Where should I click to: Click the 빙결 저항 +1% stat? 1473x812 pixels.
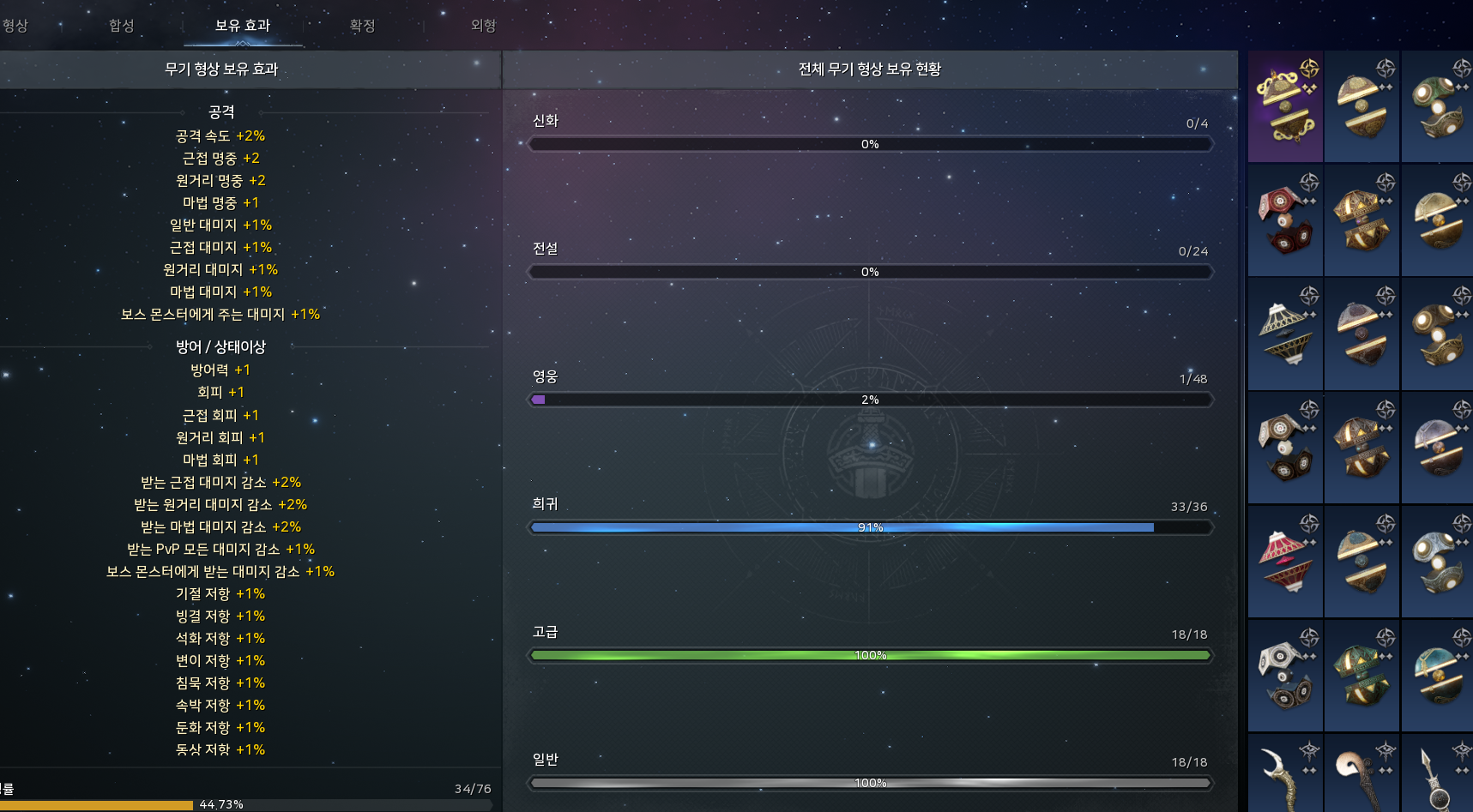[220, 617]
